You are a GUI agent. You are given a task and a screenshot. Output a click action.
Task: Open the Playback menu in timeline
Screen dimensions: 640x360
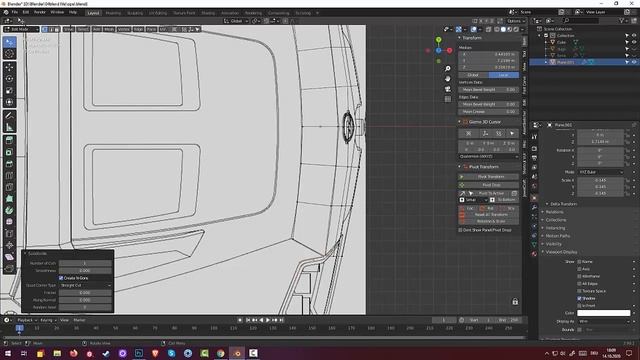[x=27, y=320]
